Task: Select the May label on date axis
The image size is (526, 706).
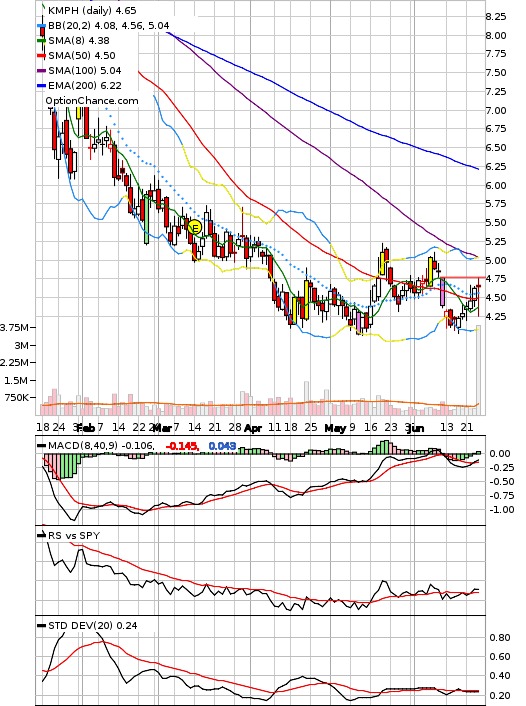Action: click(335, 428)
